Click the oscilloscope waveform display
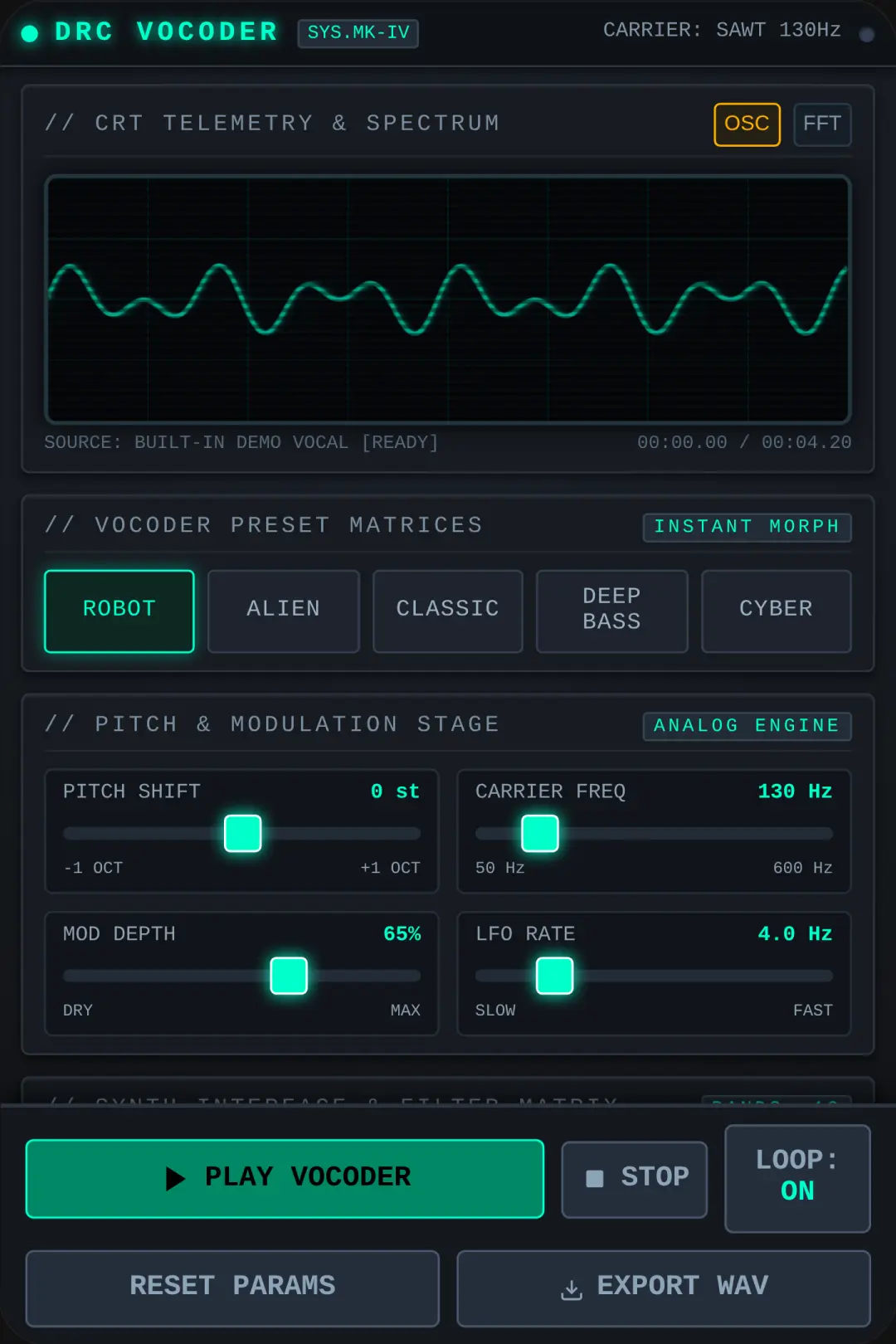 coord(448,299)
